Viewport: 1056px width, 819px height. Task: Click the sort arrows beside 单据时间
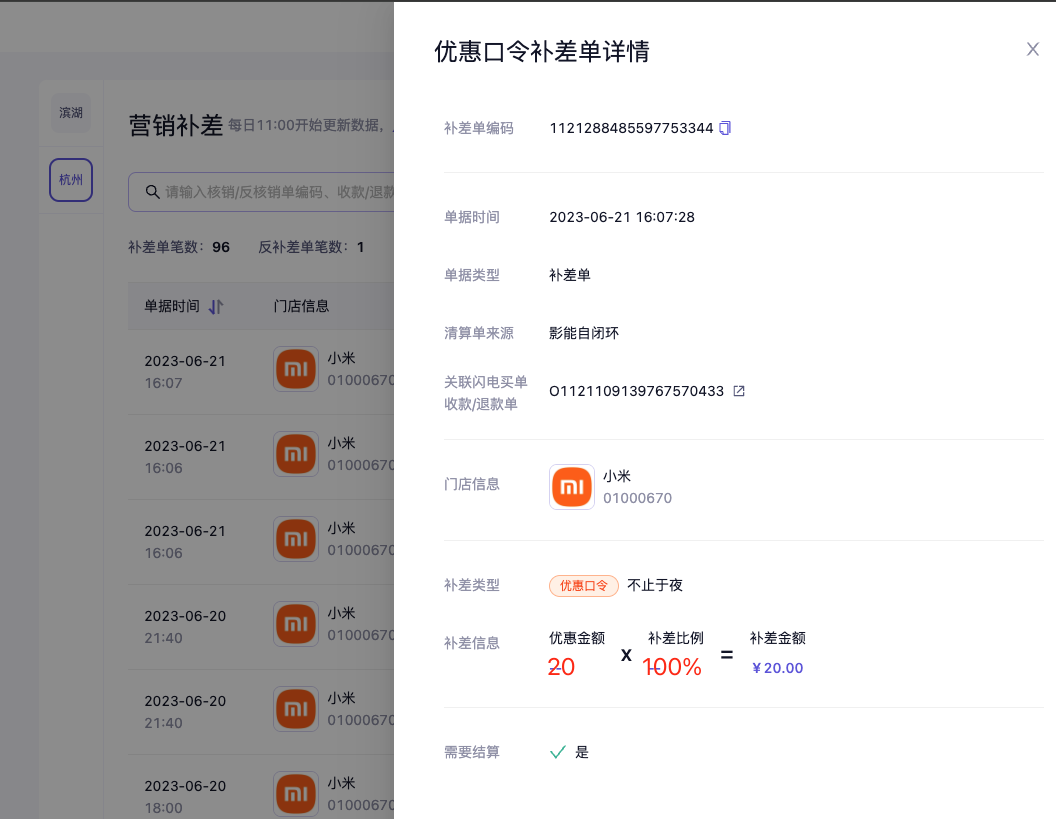(216, 307)
